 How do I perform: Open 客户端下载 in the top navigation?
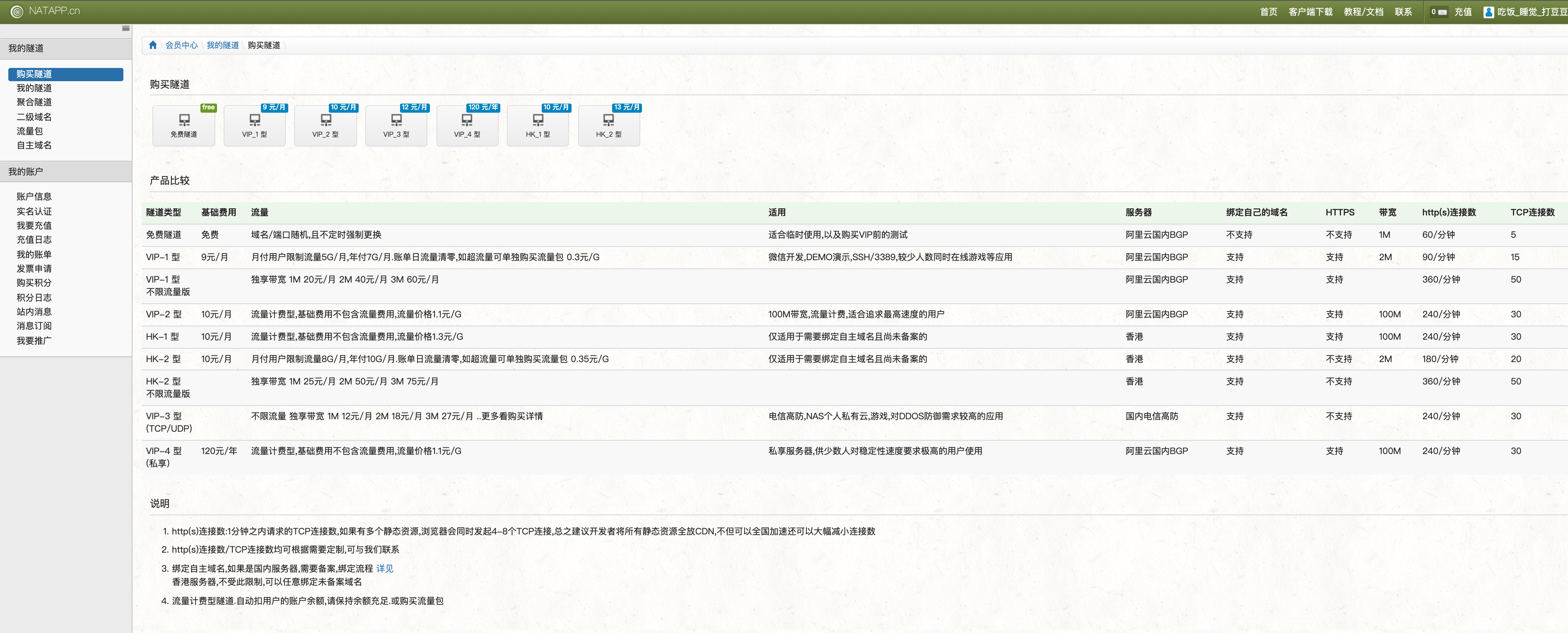(x=1310, y=12)
